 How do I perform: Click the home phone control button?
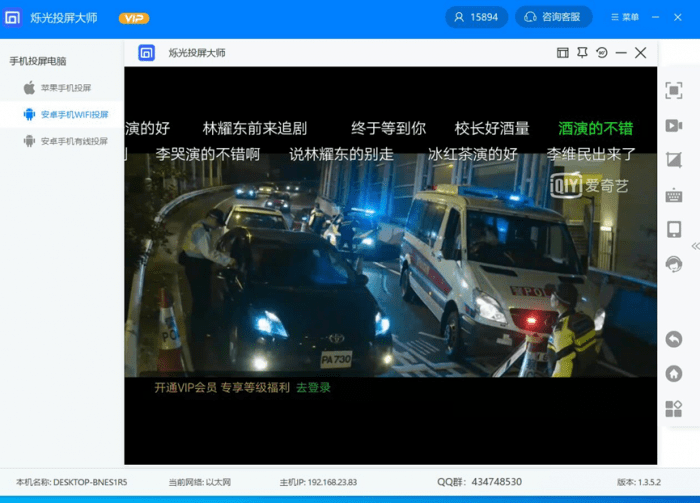(x=674, y=374)
